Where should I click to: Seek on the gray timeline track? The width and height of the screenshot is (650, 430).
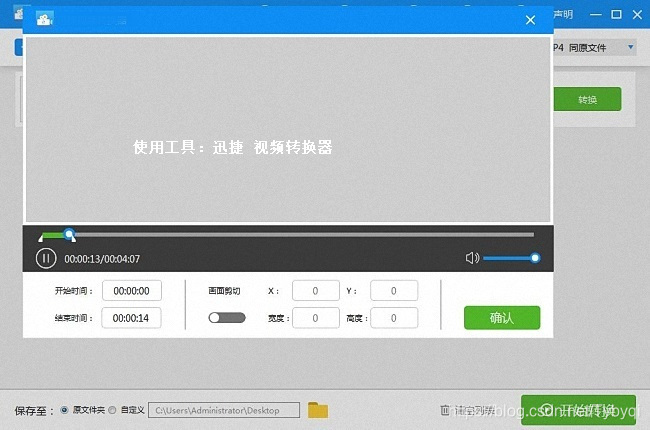305,235
